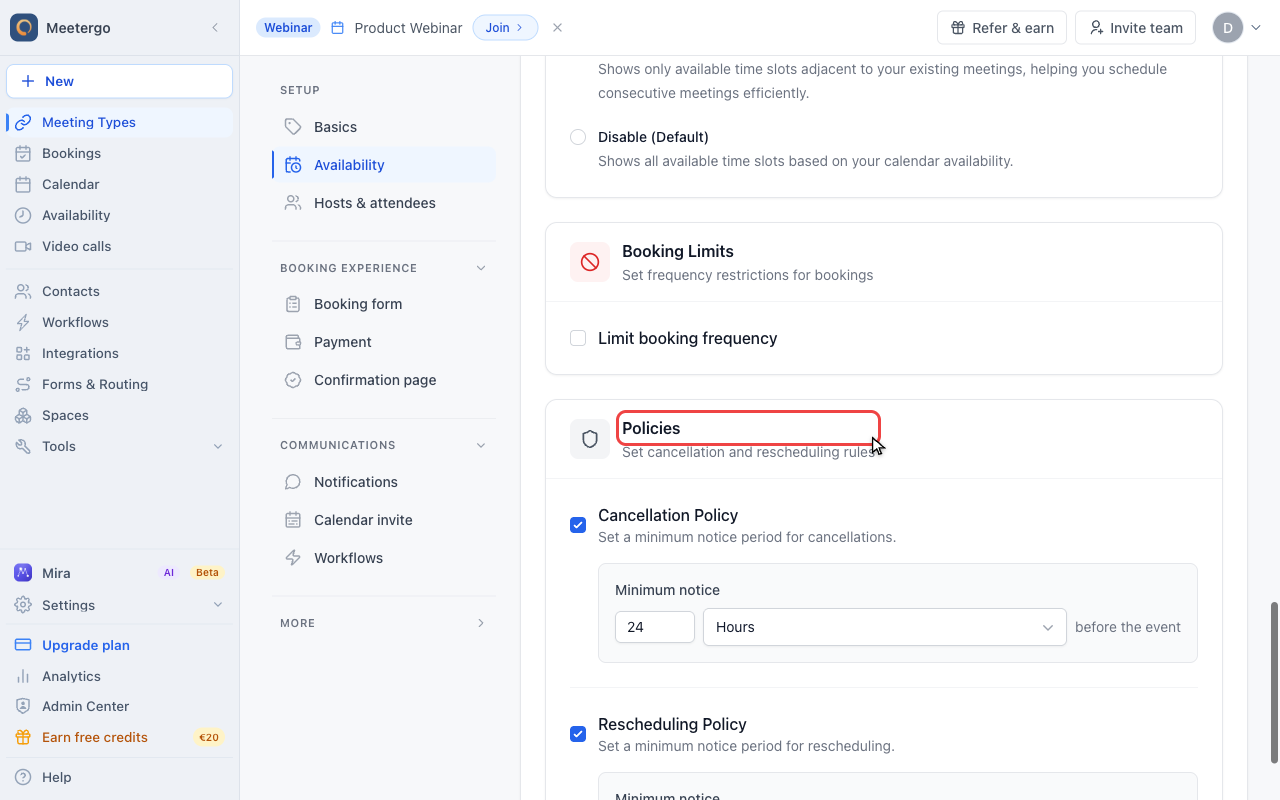Click the Policies heading text
Screen dimensions: 1280x800
point(651,428)
